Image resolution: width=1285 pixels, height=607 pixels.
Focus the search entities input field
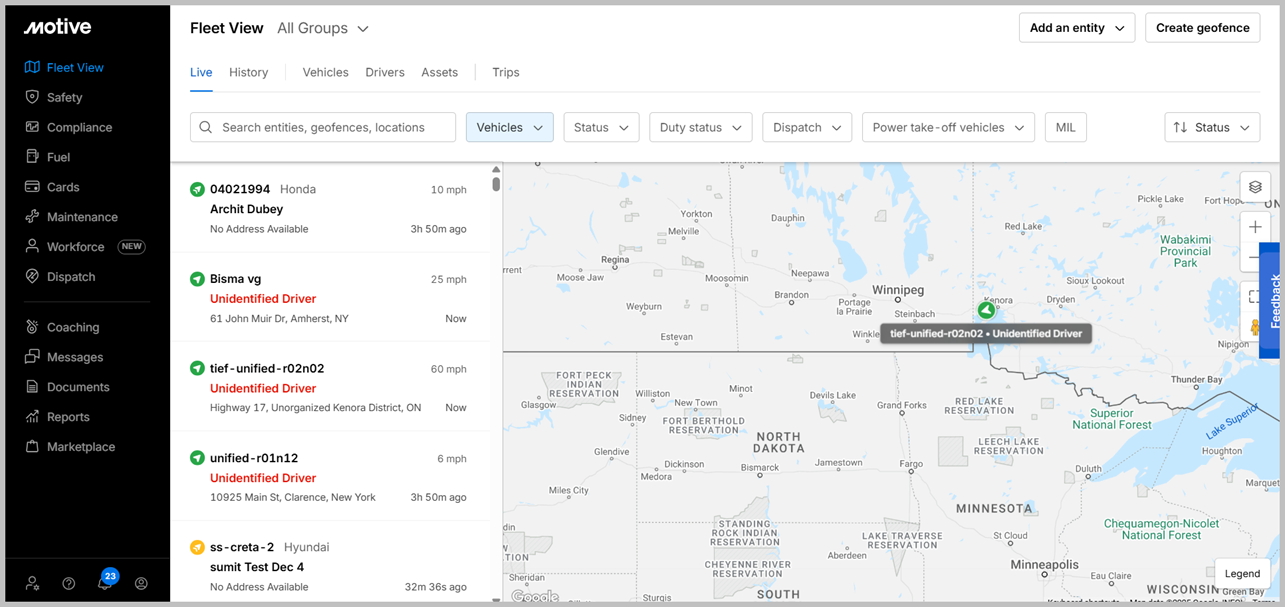(x=323, y=127)
